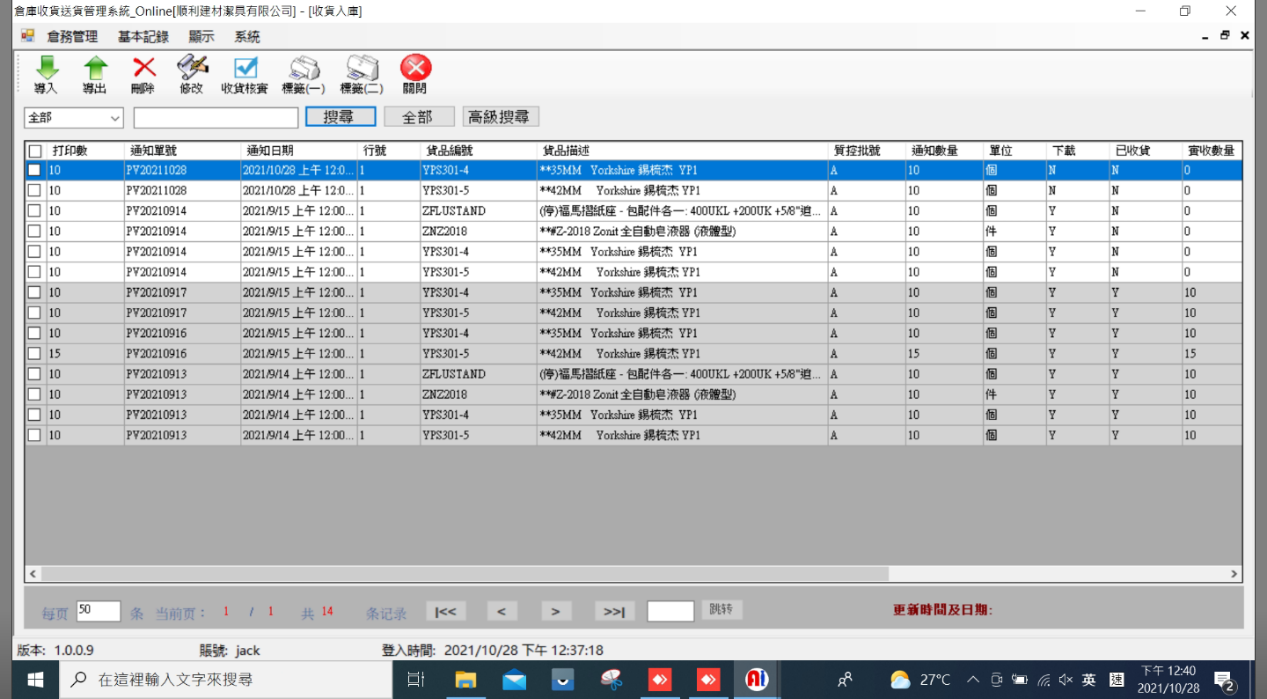Click the 關閉 close module icon
This screenshot has width=1267, height=699.
(414, 74)
